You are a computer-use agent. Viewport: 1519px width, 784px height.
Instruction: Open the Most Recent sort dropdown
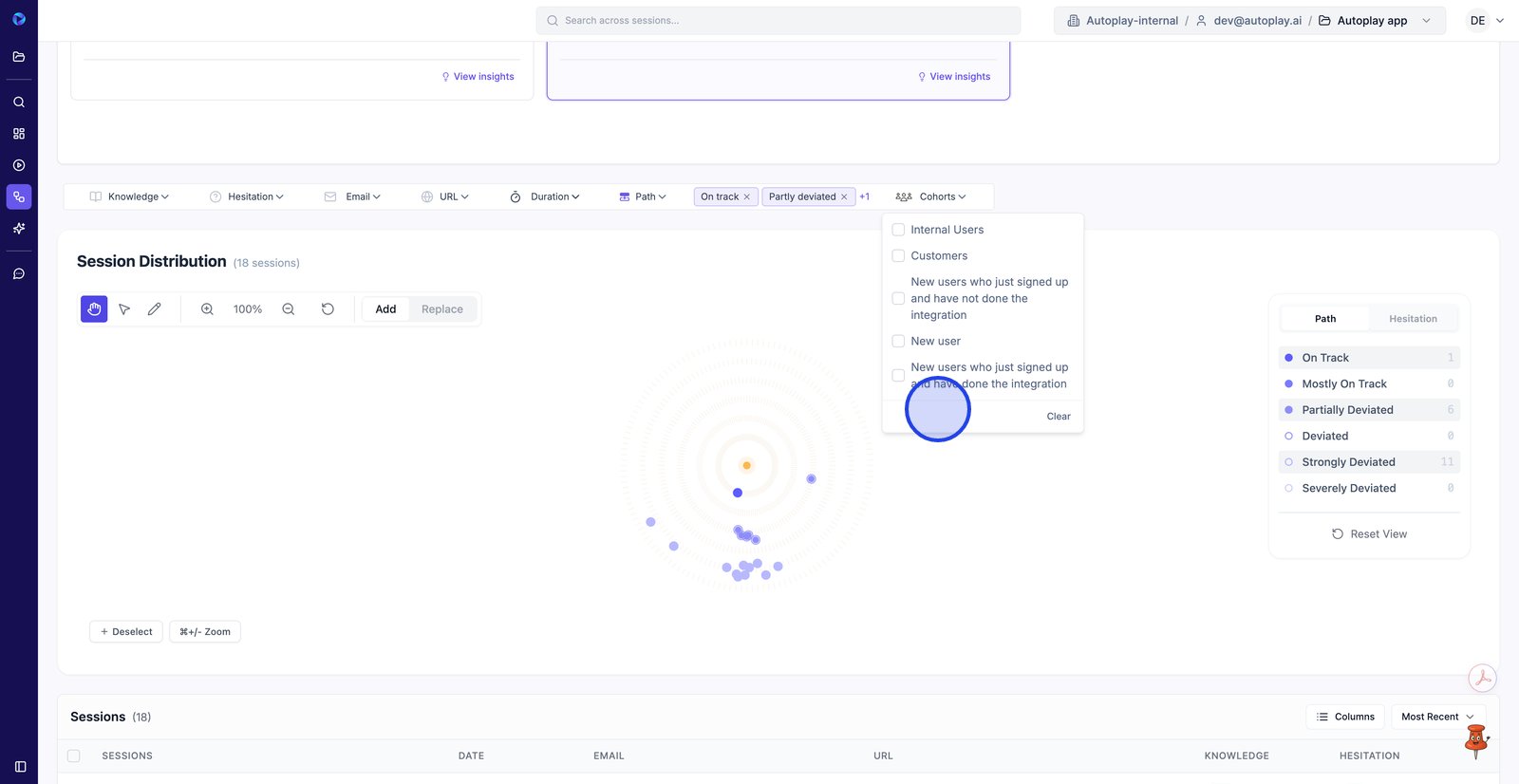point(1436,717)
